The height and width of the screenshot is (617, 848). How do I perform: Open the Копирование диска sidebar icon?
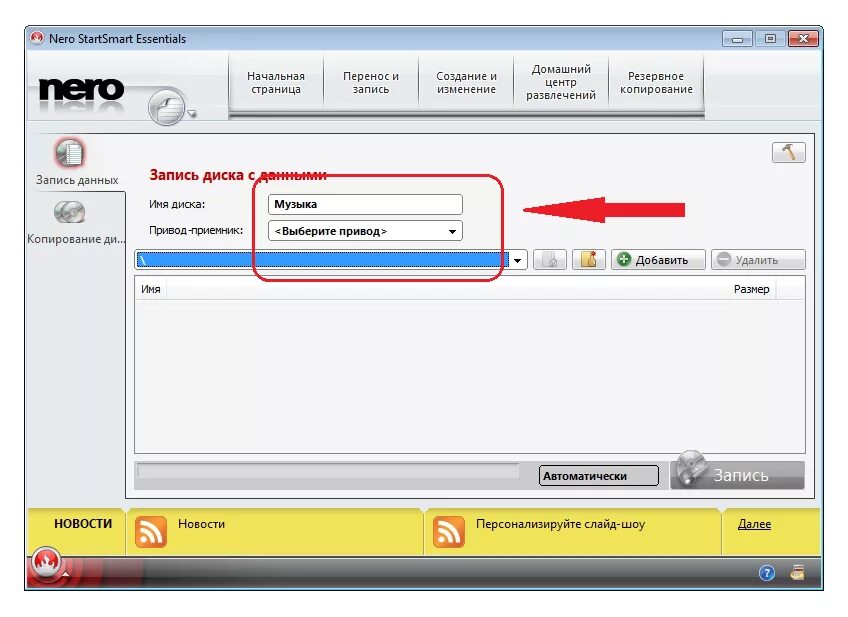click(70, 212)
